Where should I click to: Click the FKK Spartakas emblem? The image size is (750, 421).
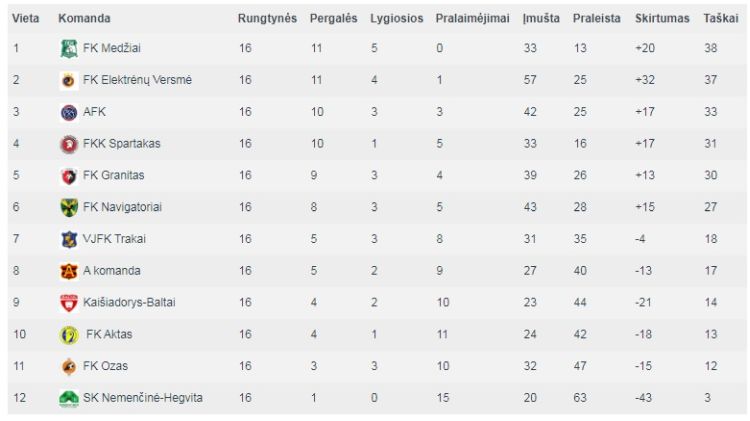(69, 144)
